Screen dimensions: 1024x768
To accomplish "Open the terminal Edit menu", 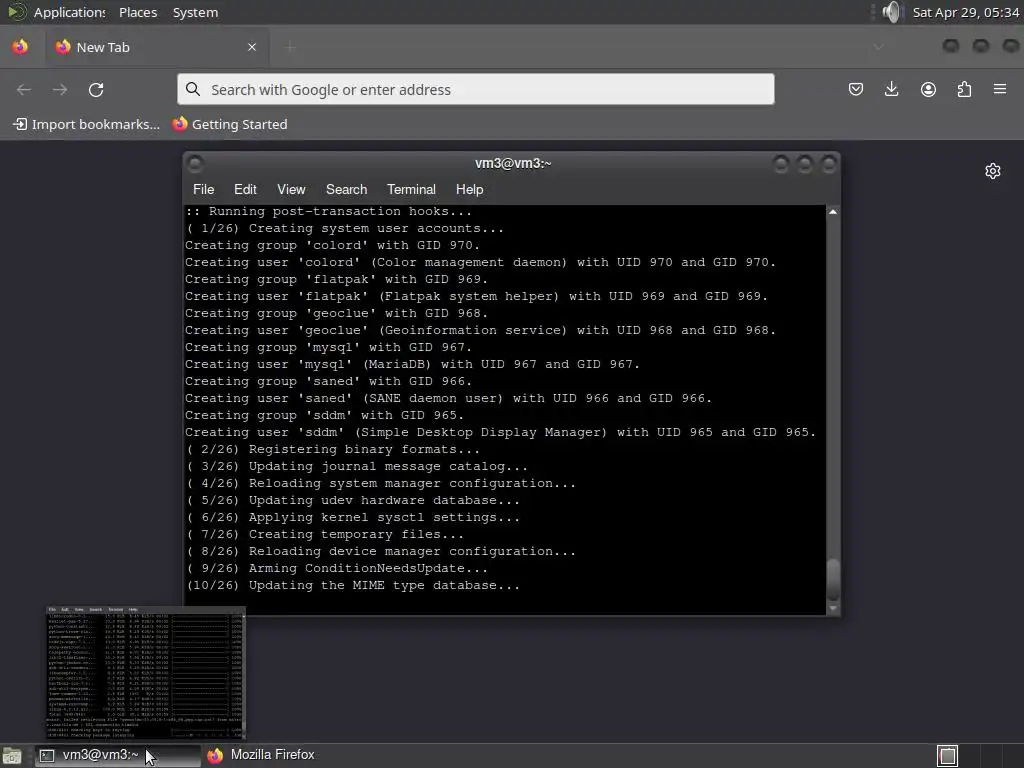I will pos(245,189).
